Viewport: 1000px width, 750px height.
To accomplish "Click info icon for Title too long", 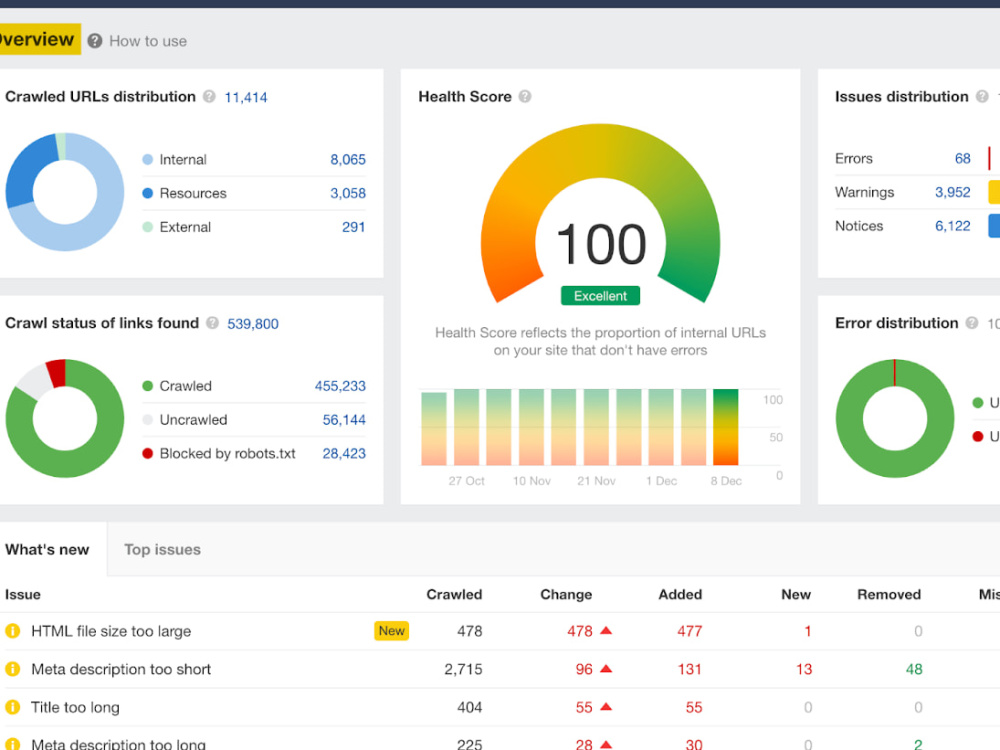I will pyautogui.click(x=12, y=707).
